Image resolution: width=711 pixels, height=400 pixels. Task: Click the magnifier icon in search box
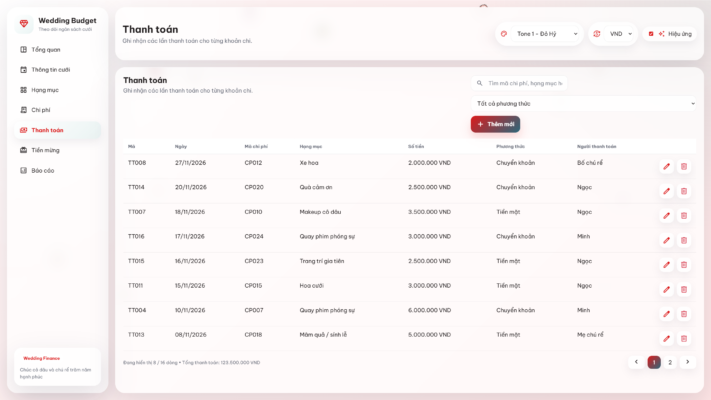click(479, 83)
